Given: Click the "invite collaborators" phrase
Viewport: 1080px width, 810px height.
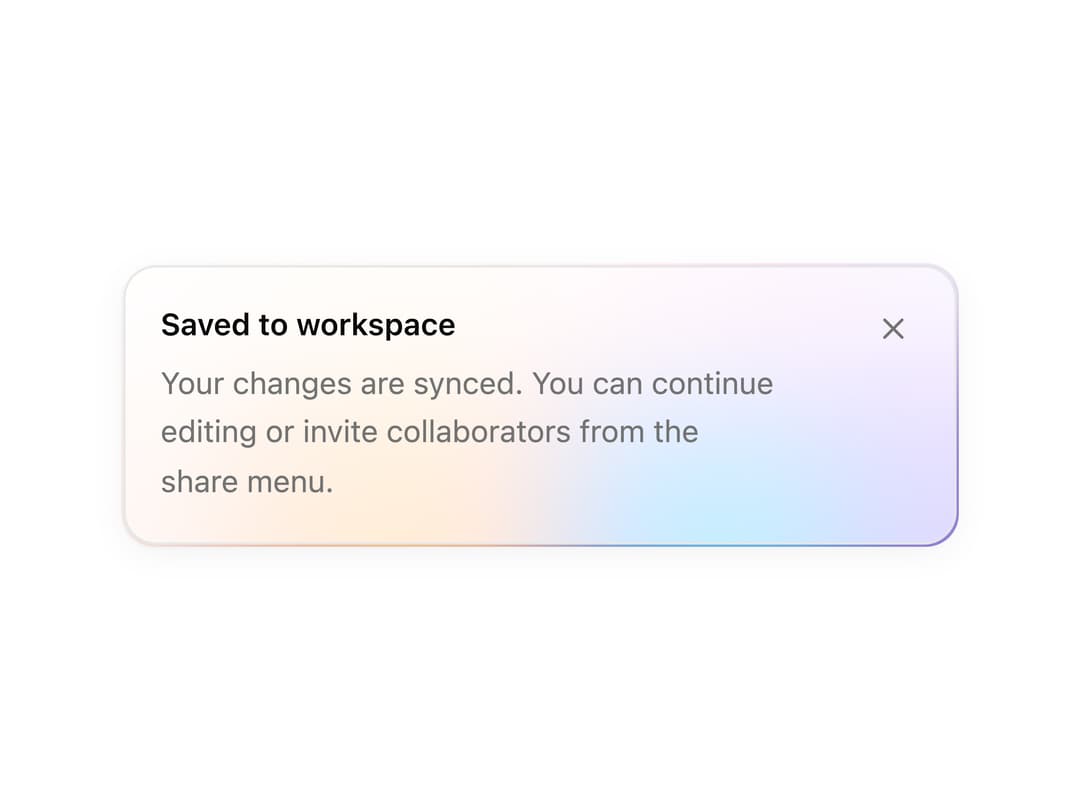Looking at the screenshot, I should click(x=437, y=433).
